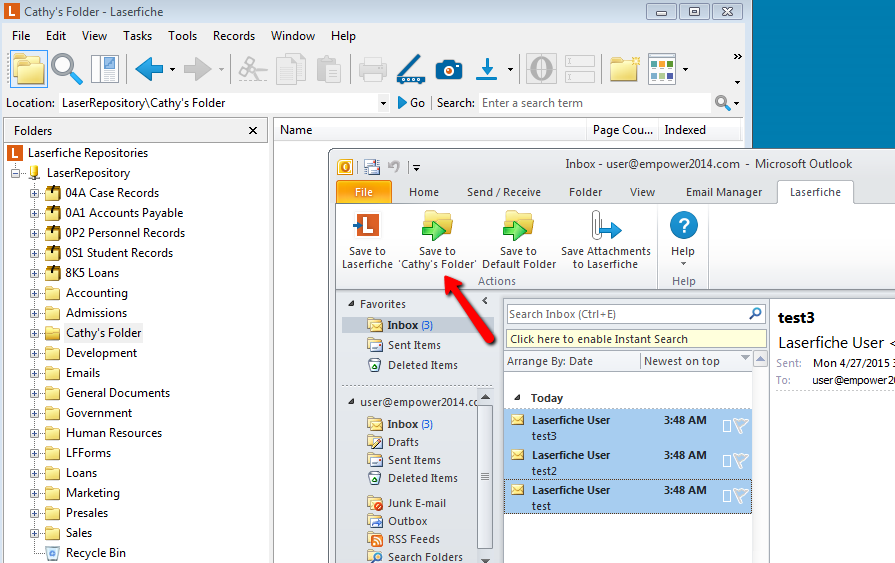Image resolution: width=895 pixels, height=563 pixels.
Task: Collapse the LaserRepository tree node
Action: click(15, 173)
